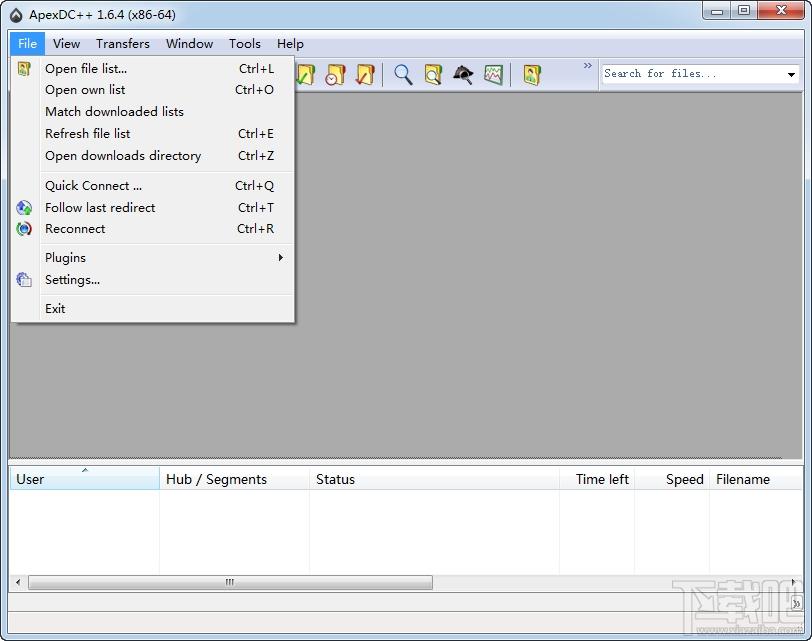Viewport: 812px width, 641px height.
Task: Open the Tools menu
Action: (x=245, y=43)
